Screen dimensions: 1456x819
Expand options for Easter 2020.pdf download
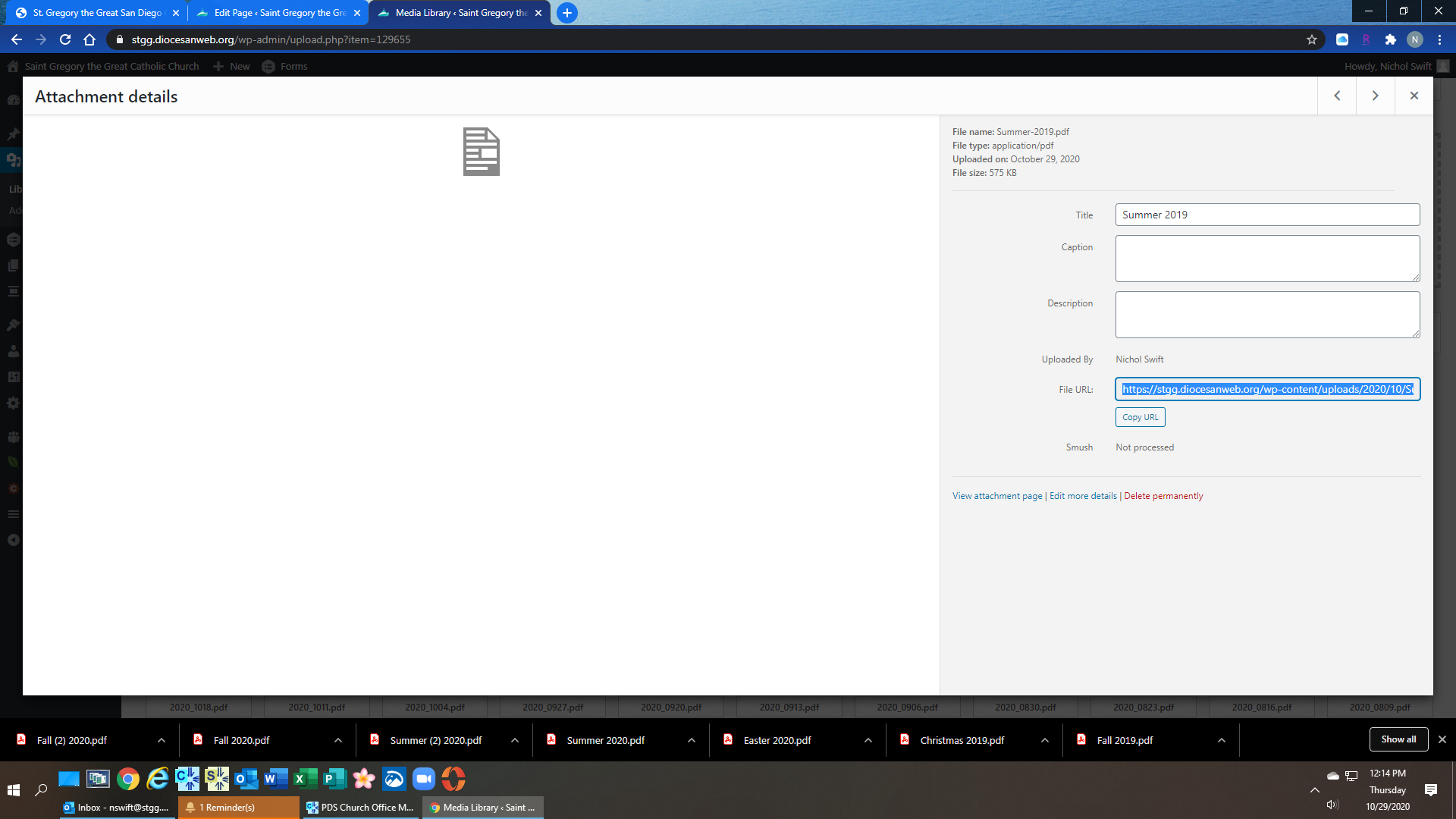868,740
